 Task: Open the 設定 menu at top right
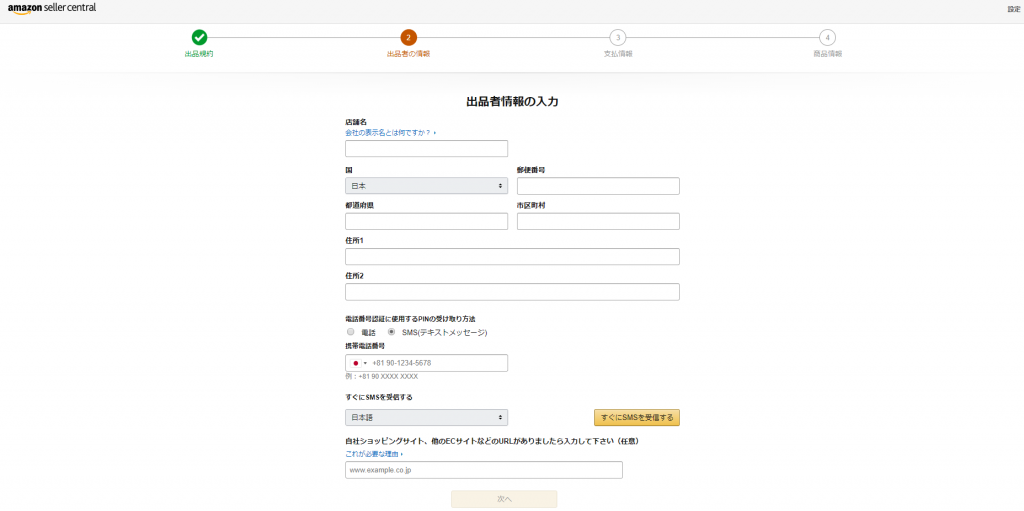click(x=1013, y=9)
